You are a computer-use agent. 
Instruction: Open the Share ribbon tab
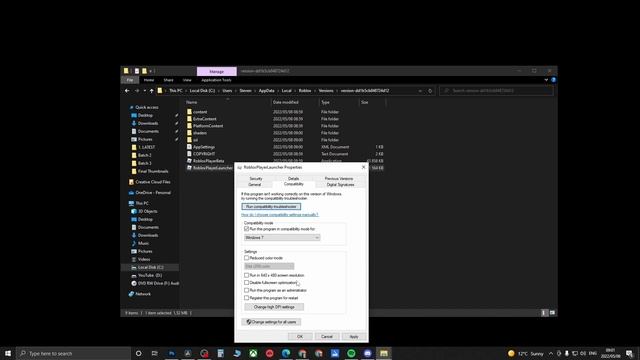pyautogui.click(x=169, y=80)
